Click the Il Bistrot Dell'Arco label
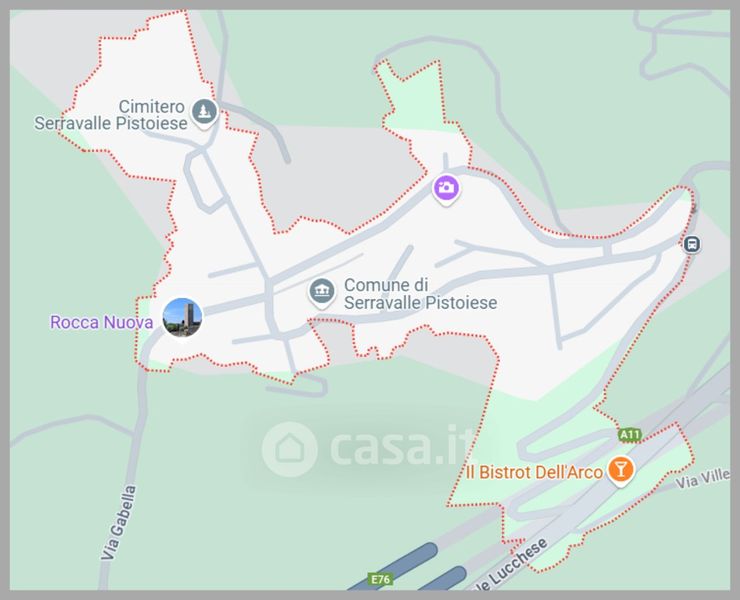The image size is (740, 600). pos(534,472)
